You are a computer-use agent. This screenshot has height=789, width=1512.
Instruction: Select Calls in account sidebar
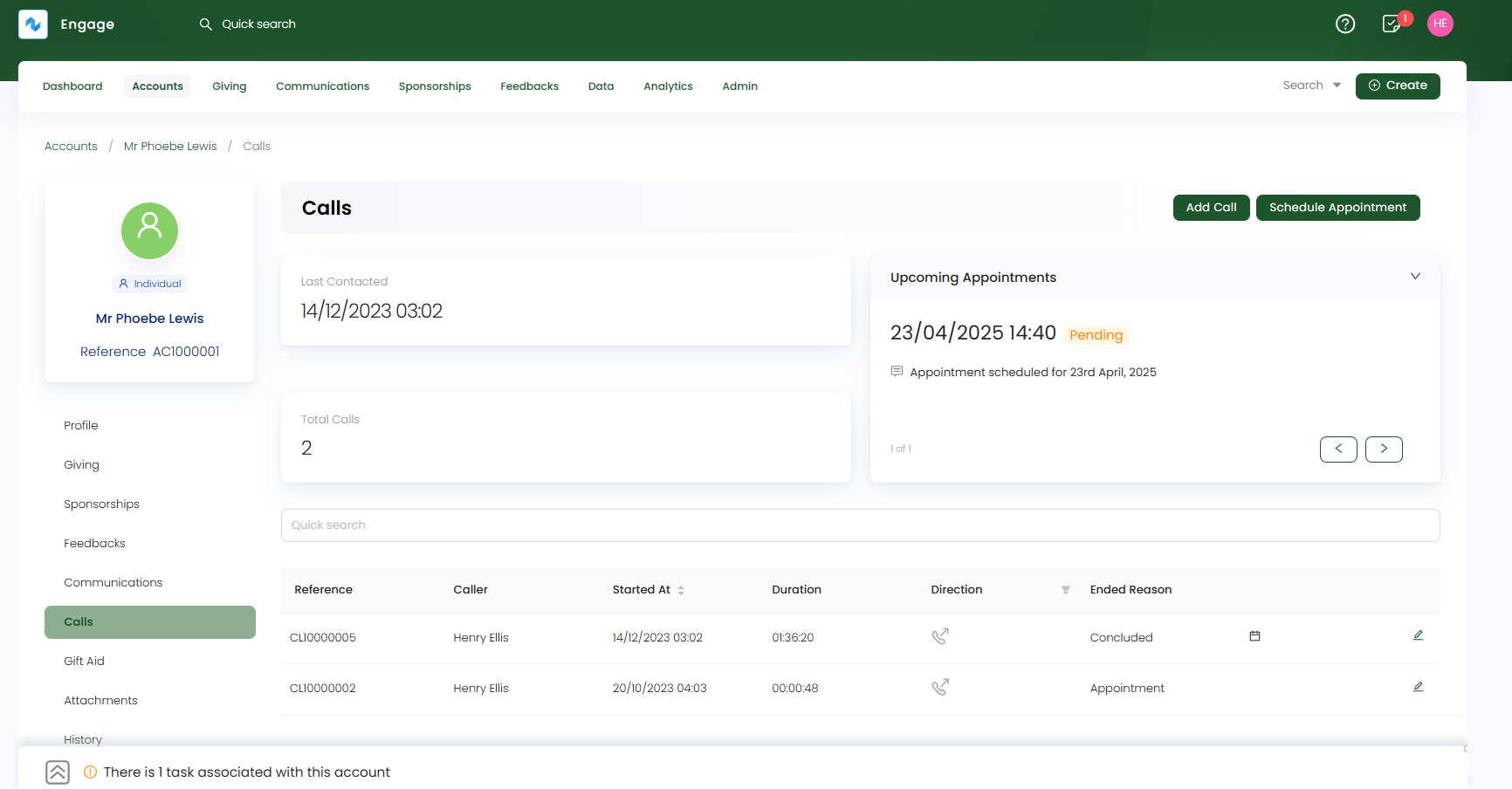point(149,622)
